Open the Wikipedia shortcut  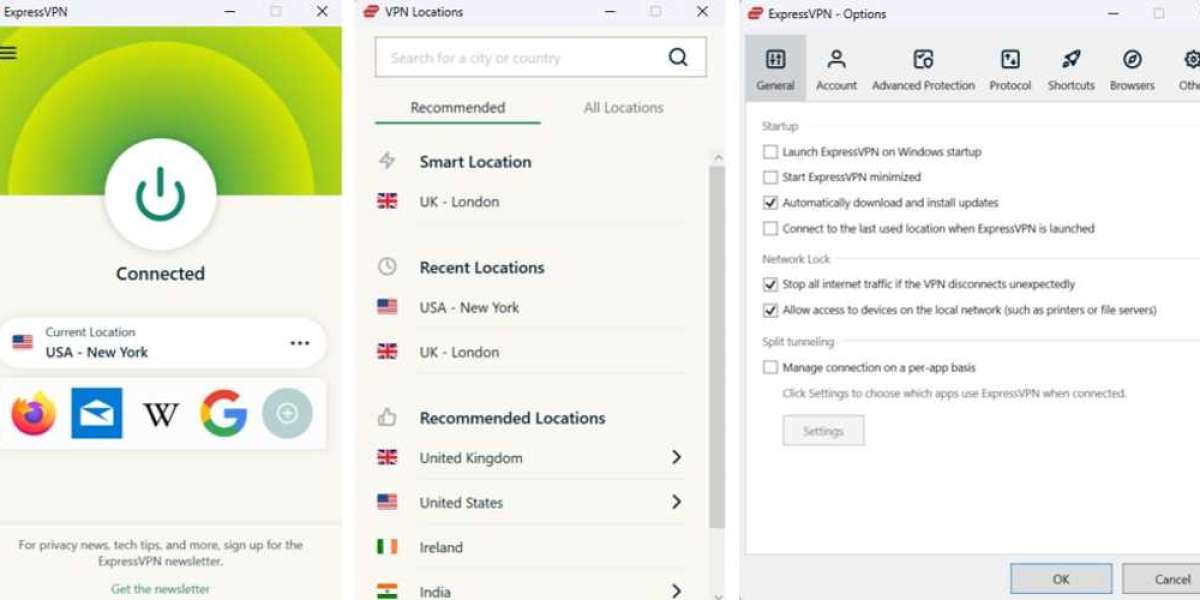coord(160,412)
